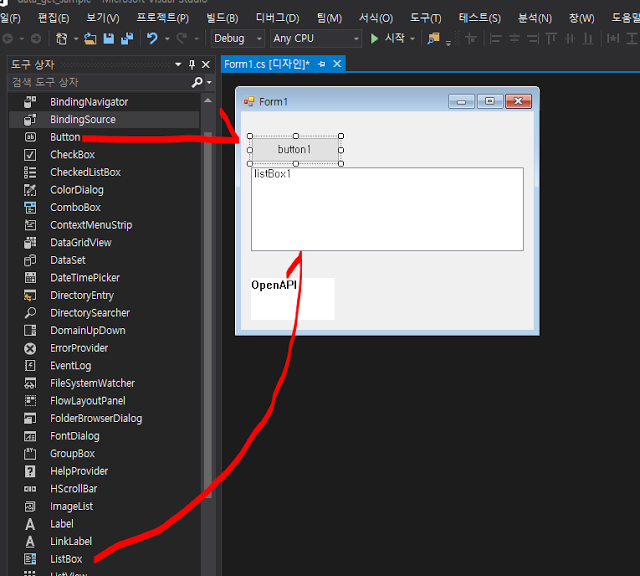Choose the ColorDialog control icon
Viewport: 640px width, 576px height.
pos(30,190)
